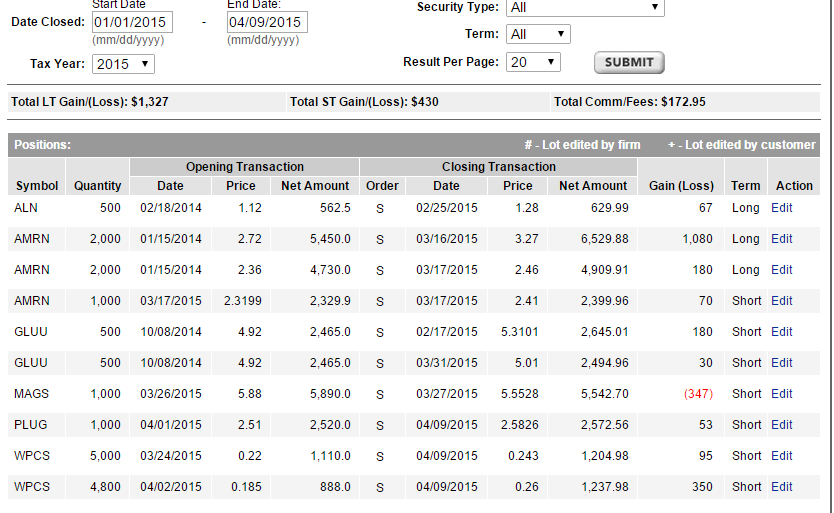Edit the WPCS 4,800 share lot
Image resolution: width=834 pixels, height=513 pixels.
[x=781, y=487]
